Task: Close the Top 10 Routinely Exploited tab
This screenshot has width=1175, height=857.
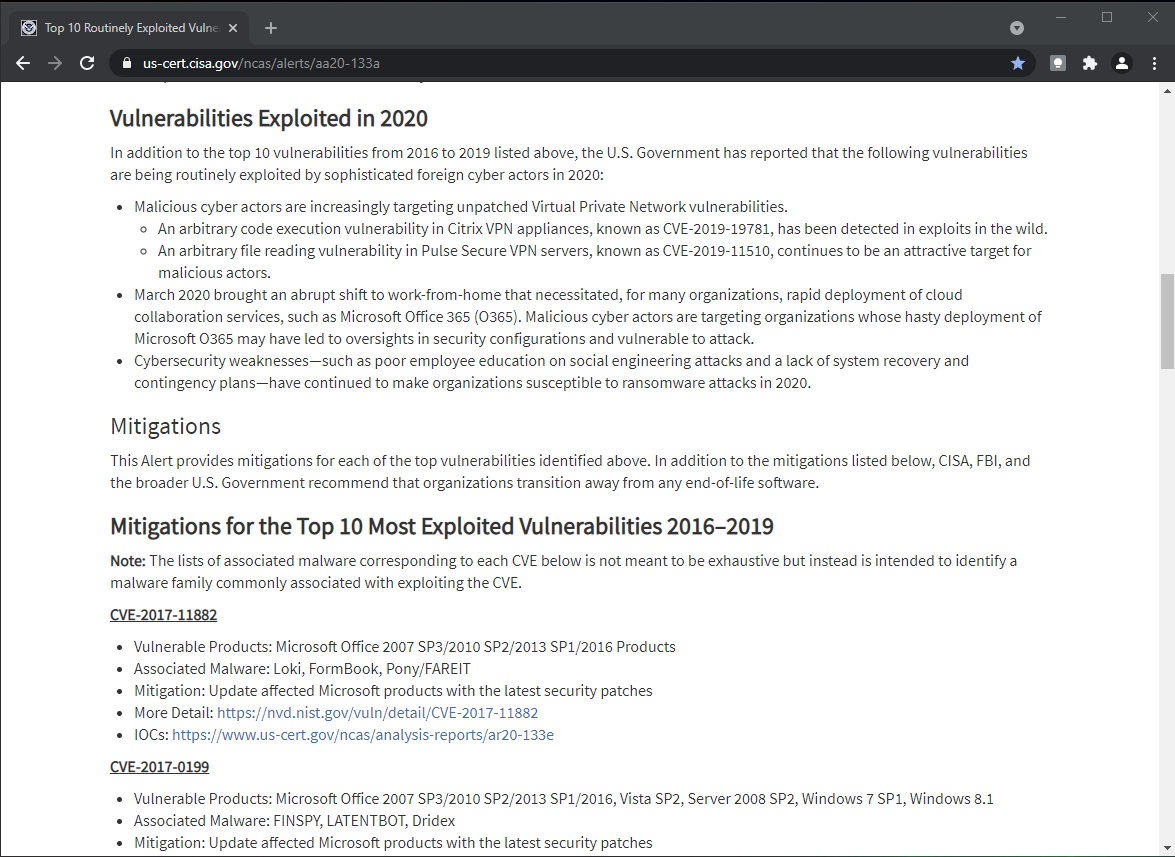Action: click(233, 28)
